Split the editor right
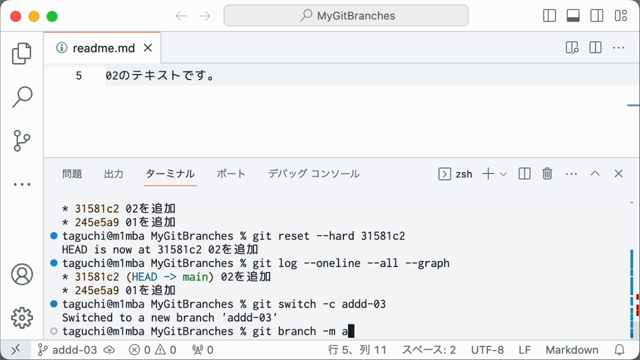 (595, 48)
